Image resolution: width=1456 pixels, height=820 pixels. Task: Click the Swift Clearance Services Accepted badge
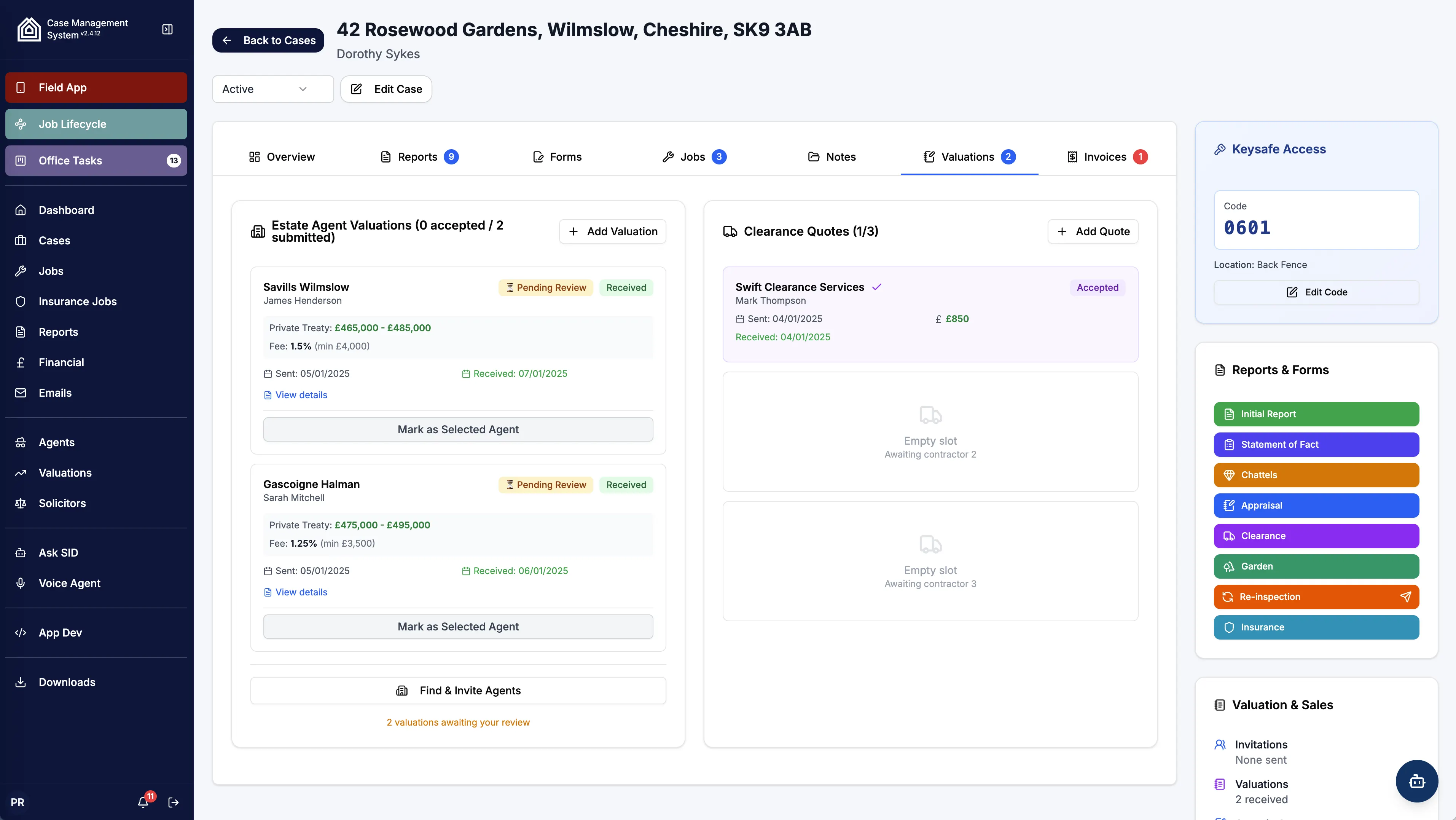(x=1097, y=287)
